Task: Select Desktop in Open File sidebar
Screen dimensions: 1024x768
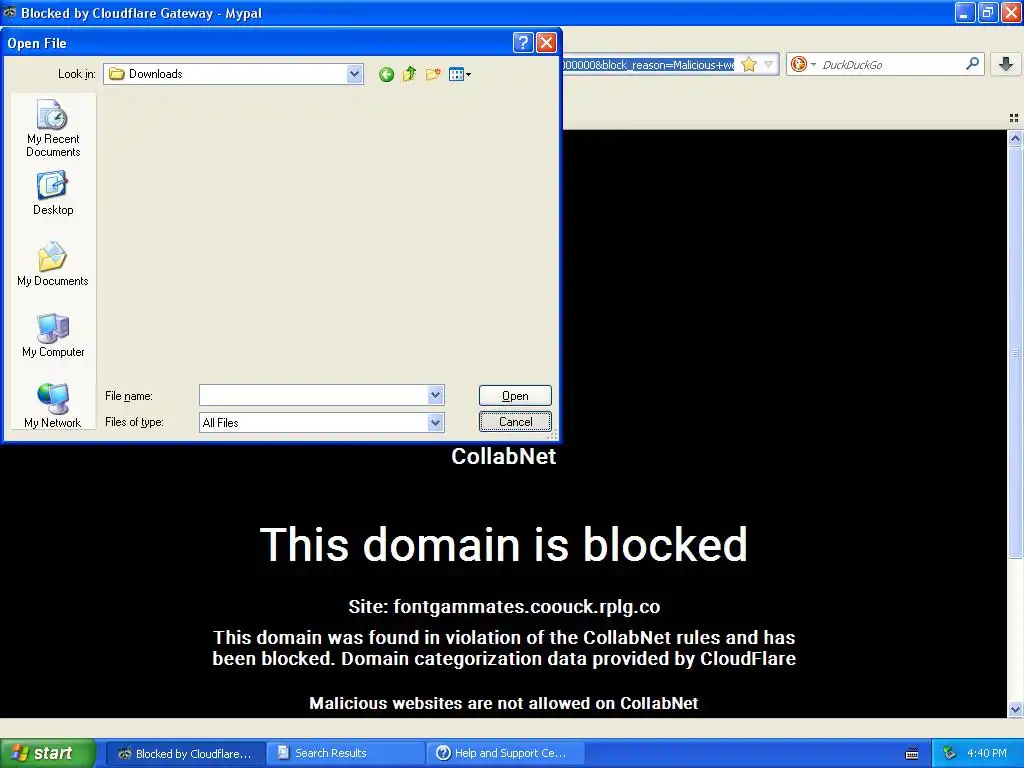Action: tap(53, 193)
